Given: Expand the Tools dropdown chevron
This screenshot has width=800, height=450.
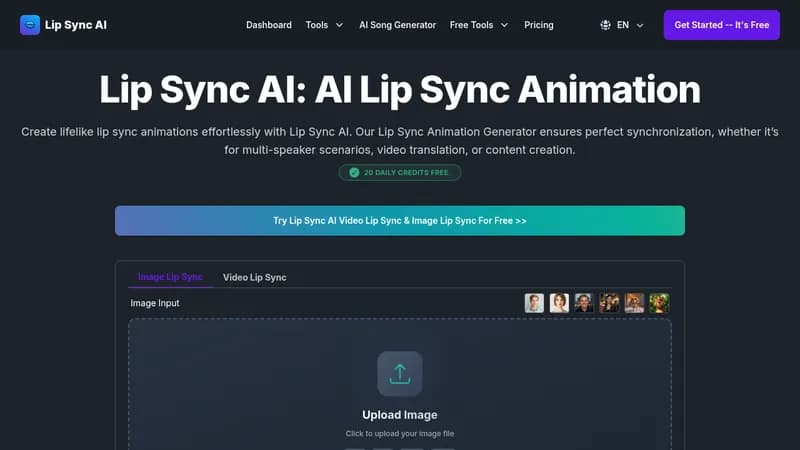Looking at the screenshot, I should pos(339,25).
